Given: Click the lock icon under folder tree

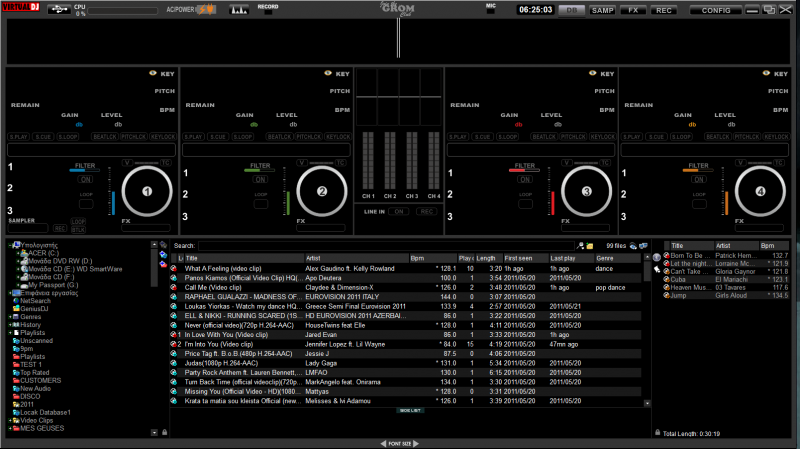Looking at the screenshot, I should pyautogui.click(x=164, y=432).
